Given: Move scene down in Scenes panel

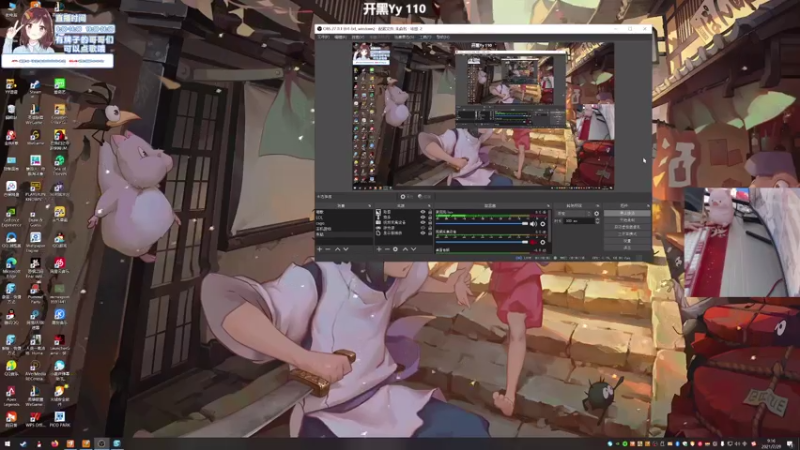Looking at the screenshot, I should (346, 249).
